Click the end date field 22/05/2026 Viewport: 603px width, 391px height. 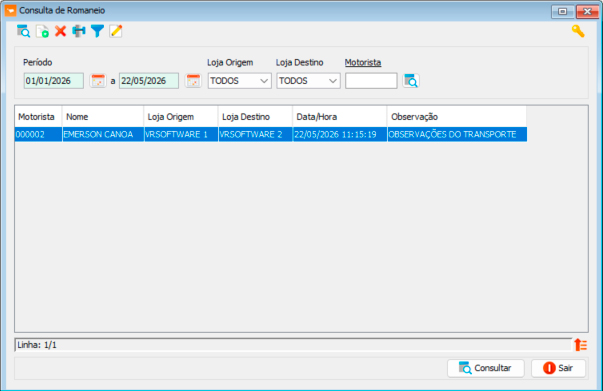[x=149, y=81]
